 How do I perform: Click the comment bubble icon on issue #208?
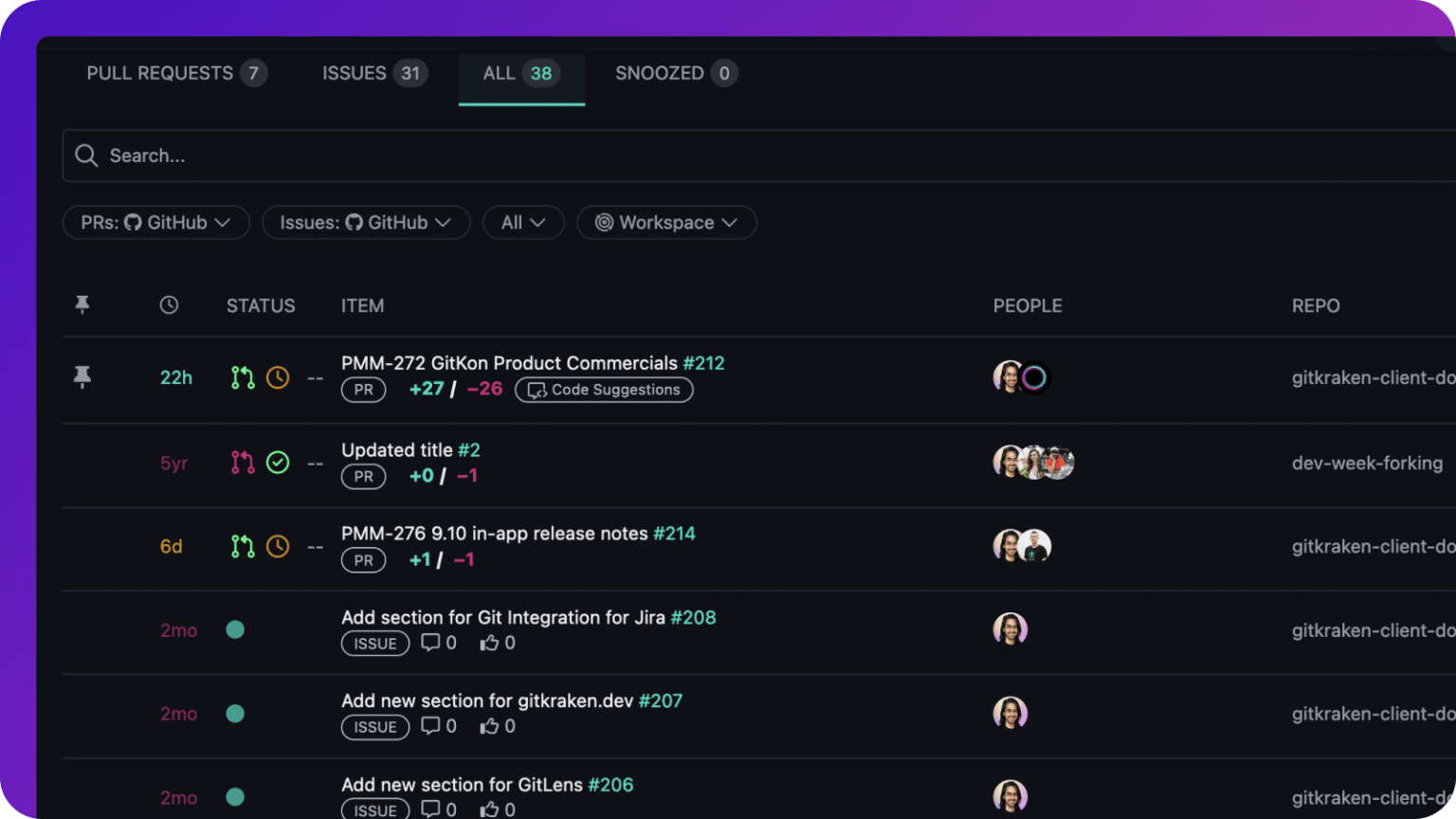point(429,642)
